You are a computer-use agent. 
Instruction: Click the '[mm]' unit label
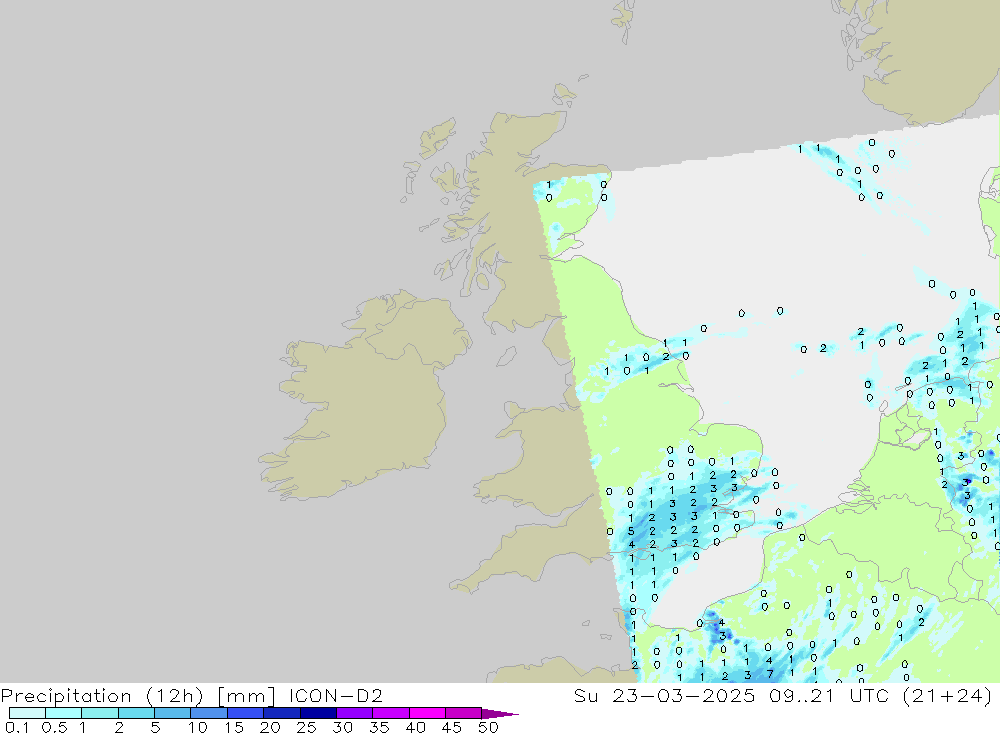246,696
